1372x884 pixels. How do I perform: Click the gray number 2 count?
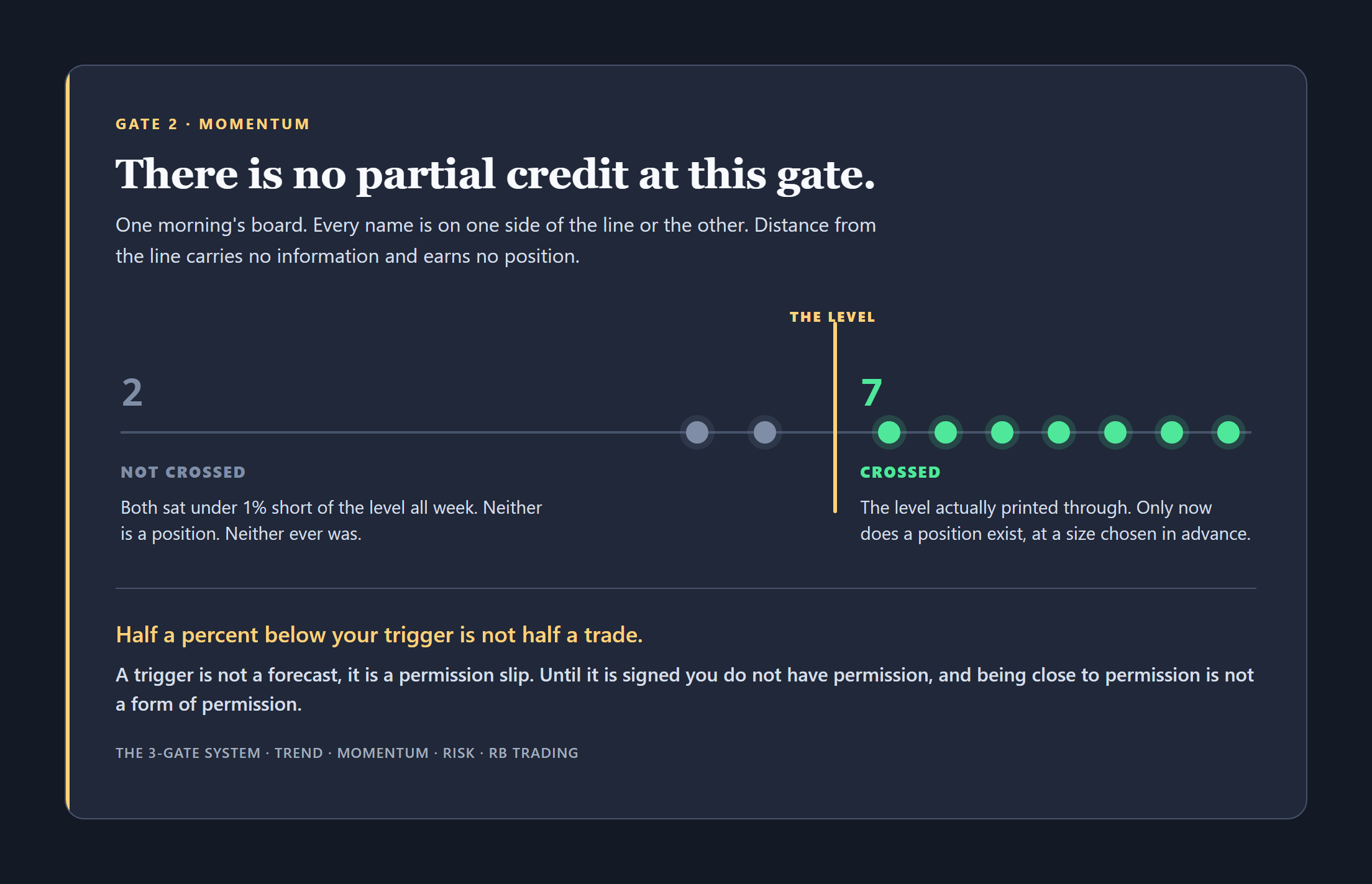pos(132,393)
